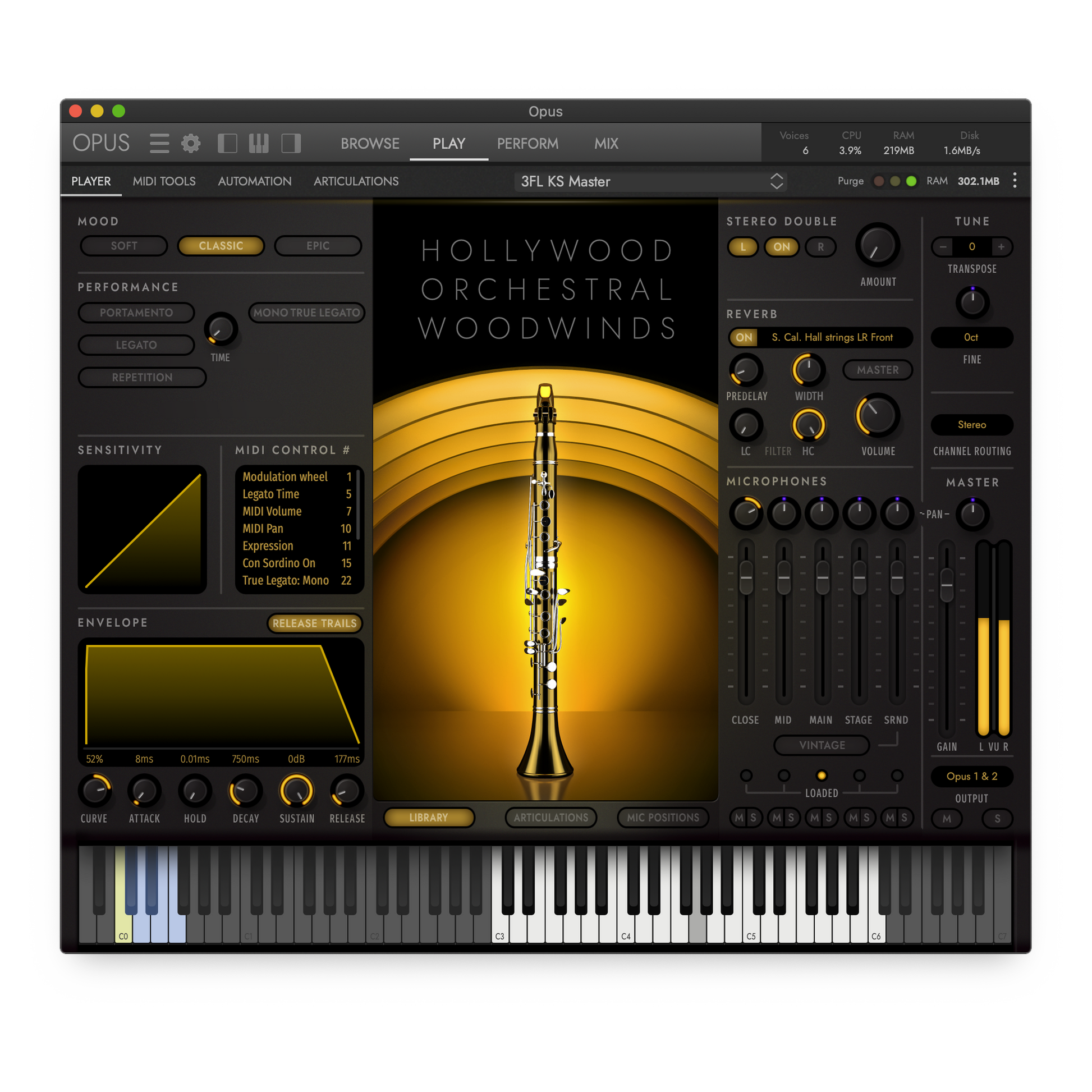Click the reverb Volume knob

pos(878,415)
